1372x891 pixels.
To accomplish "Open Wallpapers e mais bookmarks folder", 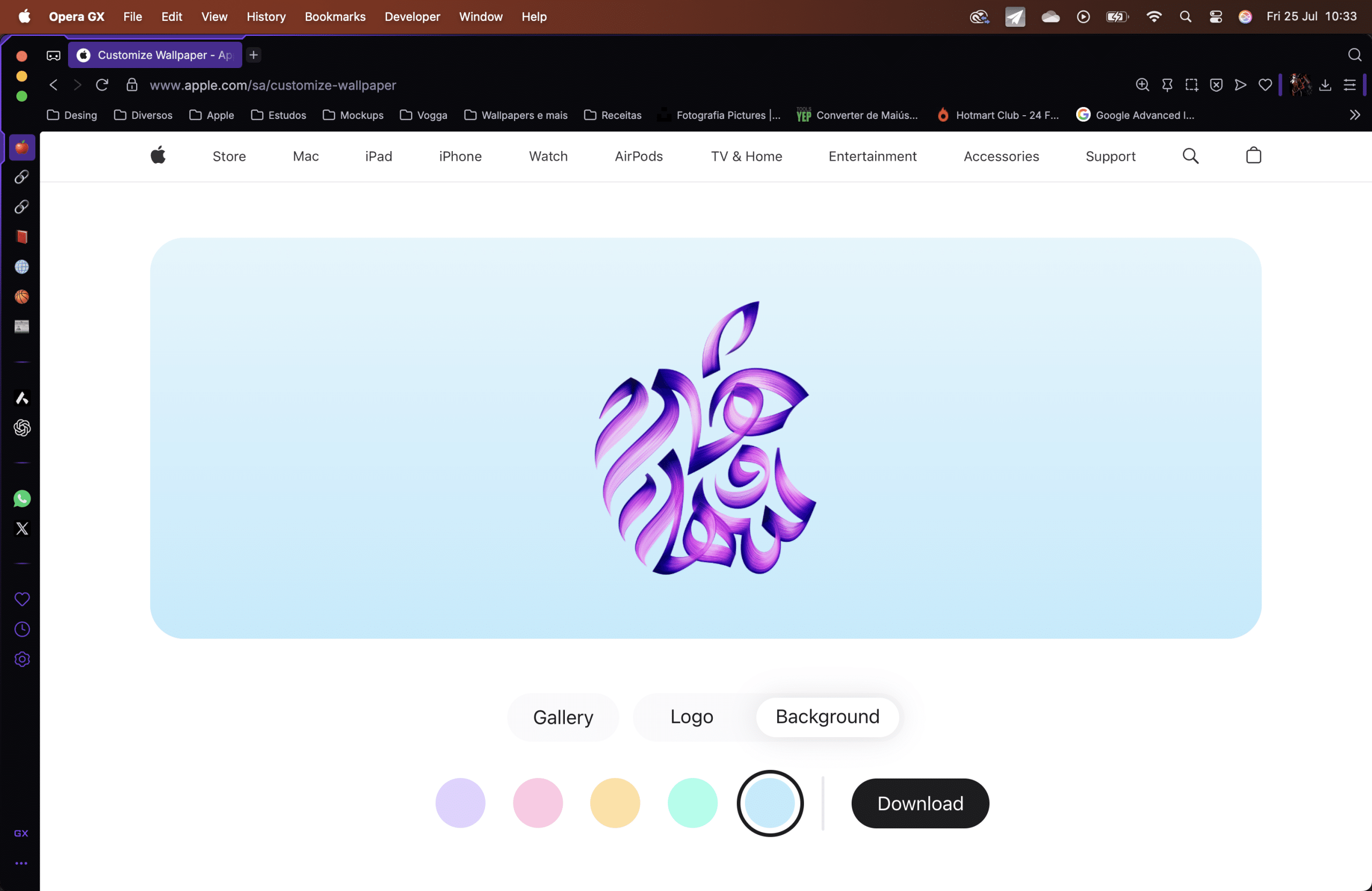I will coord(516,115).
